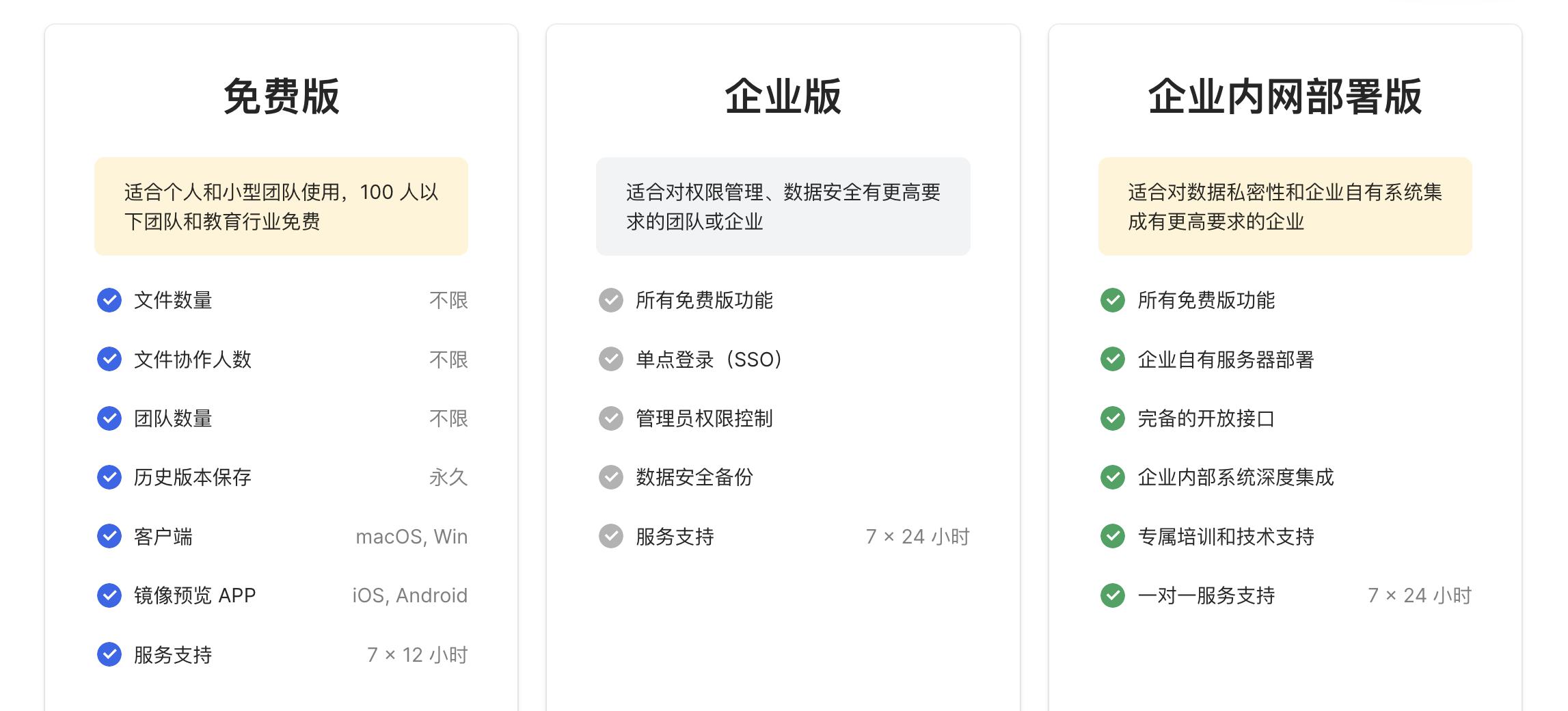Click blue checkmark beside 文件数量
Image resolution: width=1568 pixels, height=711 pixels.
(x=109, y=300)
